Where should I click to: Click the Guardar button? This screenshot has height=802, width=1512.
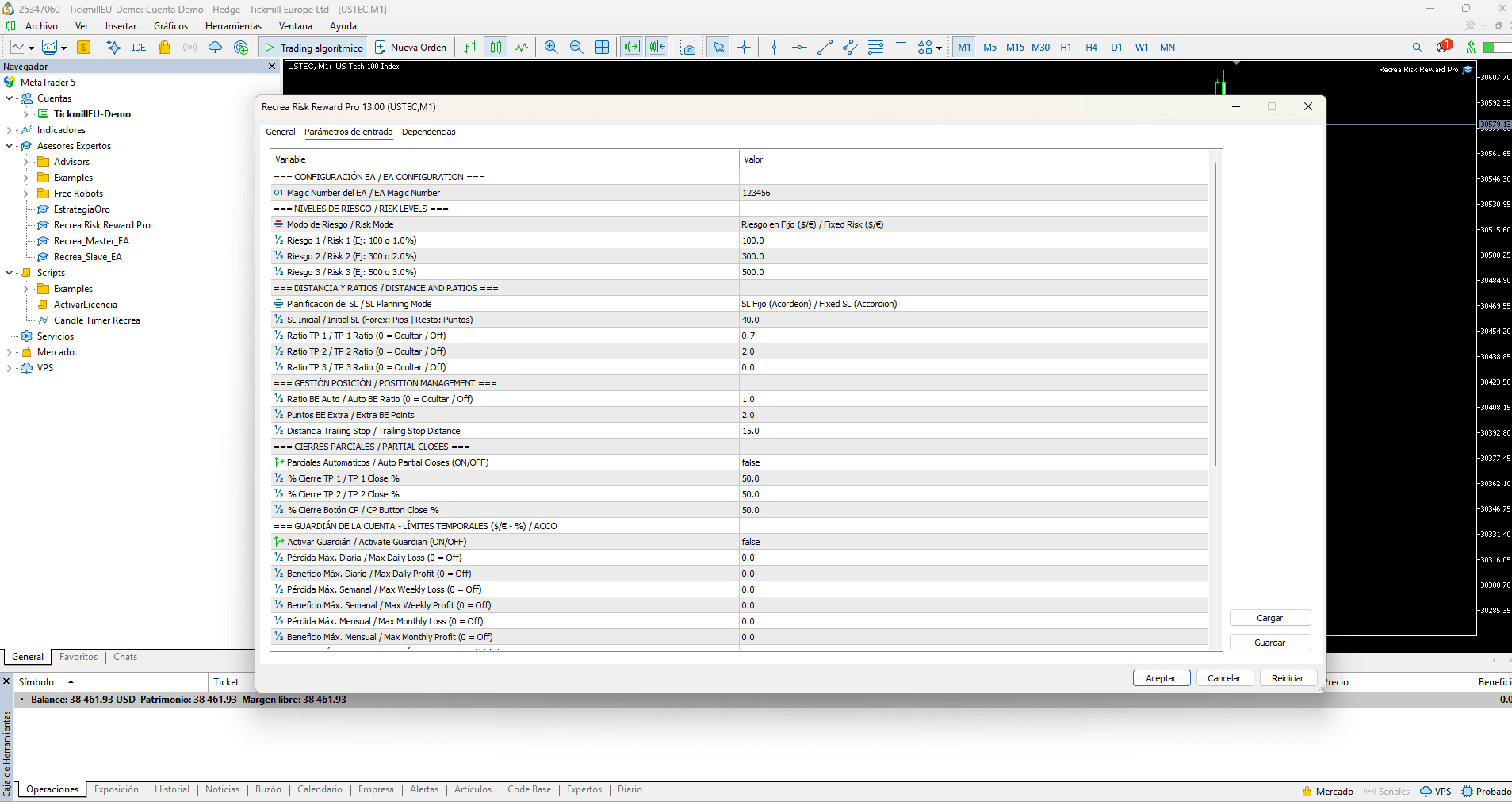coord(1269,643)
